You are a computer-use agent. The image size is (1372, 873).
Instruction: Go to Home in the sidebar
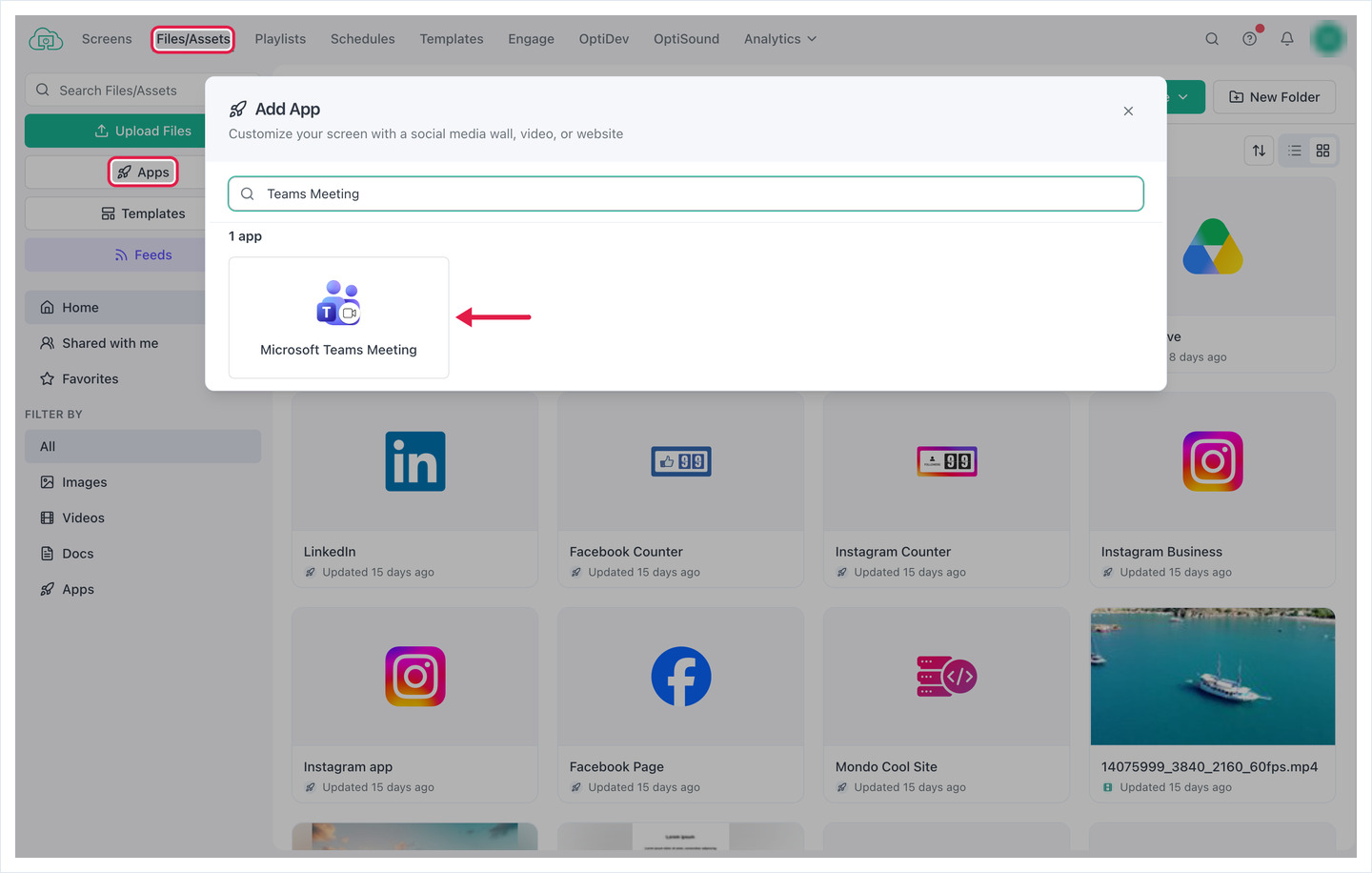pyautogui.click(x=115, y=308)
